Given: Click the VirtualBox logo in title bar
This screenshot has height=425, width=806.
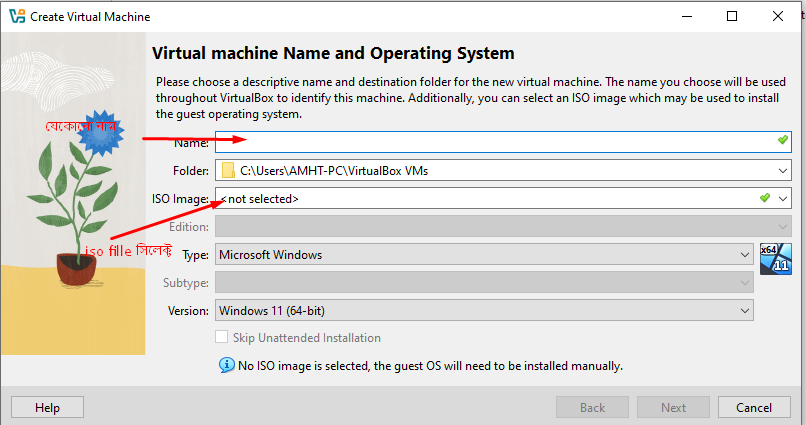Looking at the screenshot, I should 16,17.
